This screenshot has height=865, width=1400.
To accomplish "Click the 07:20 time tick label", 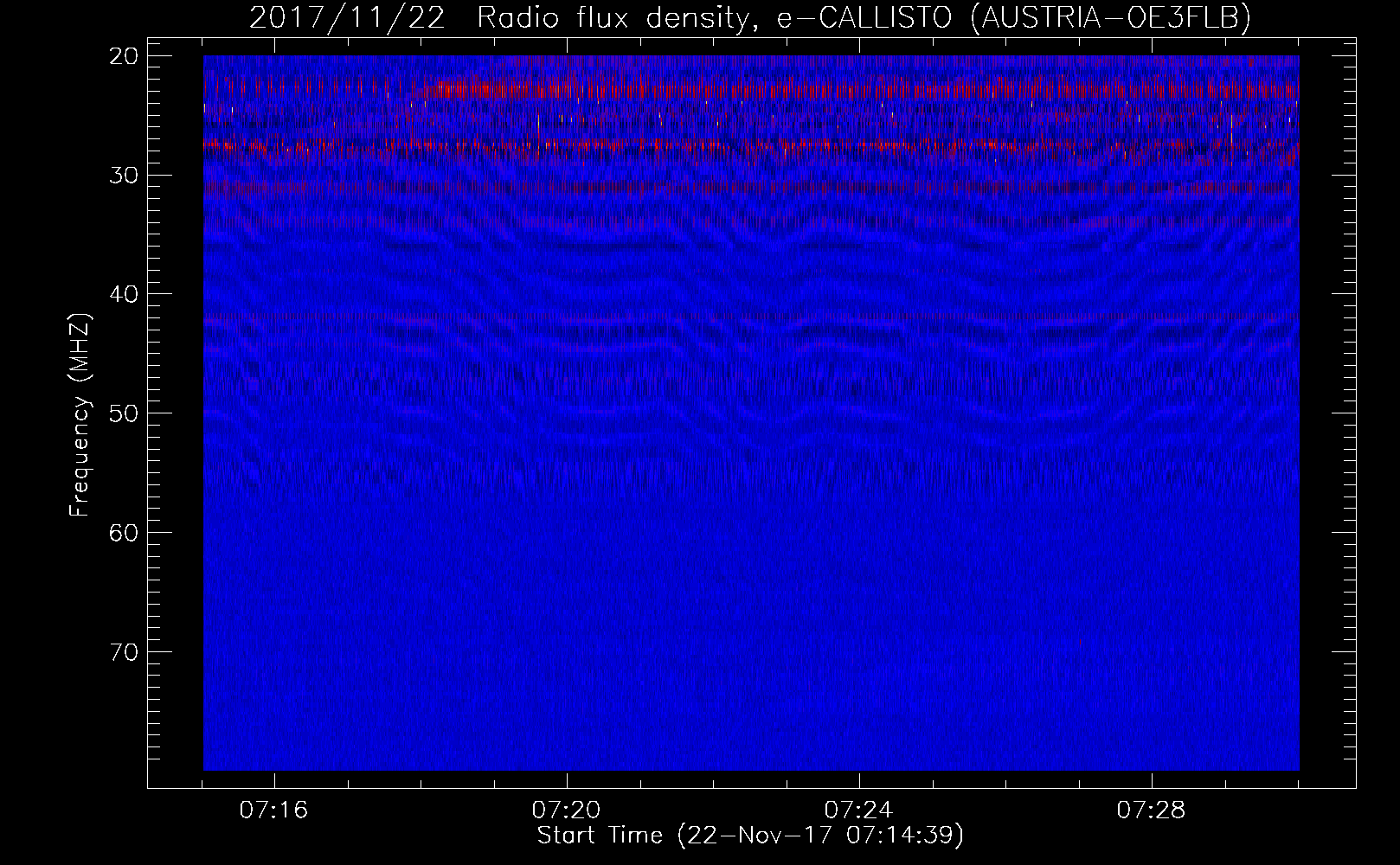I will pyautogui.click(x=567, y=811).
